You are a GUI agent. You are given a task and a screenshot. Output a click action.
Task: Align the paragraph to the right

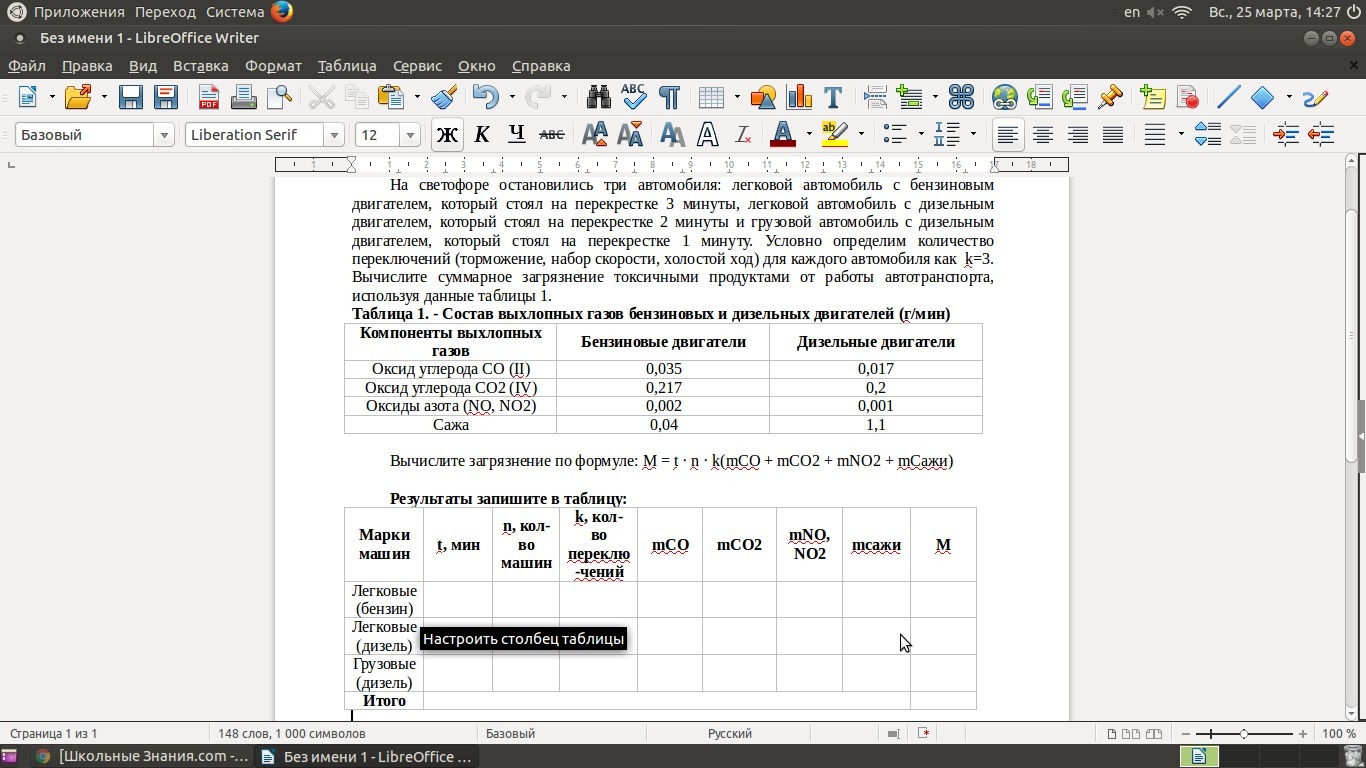coord(1078,134)
